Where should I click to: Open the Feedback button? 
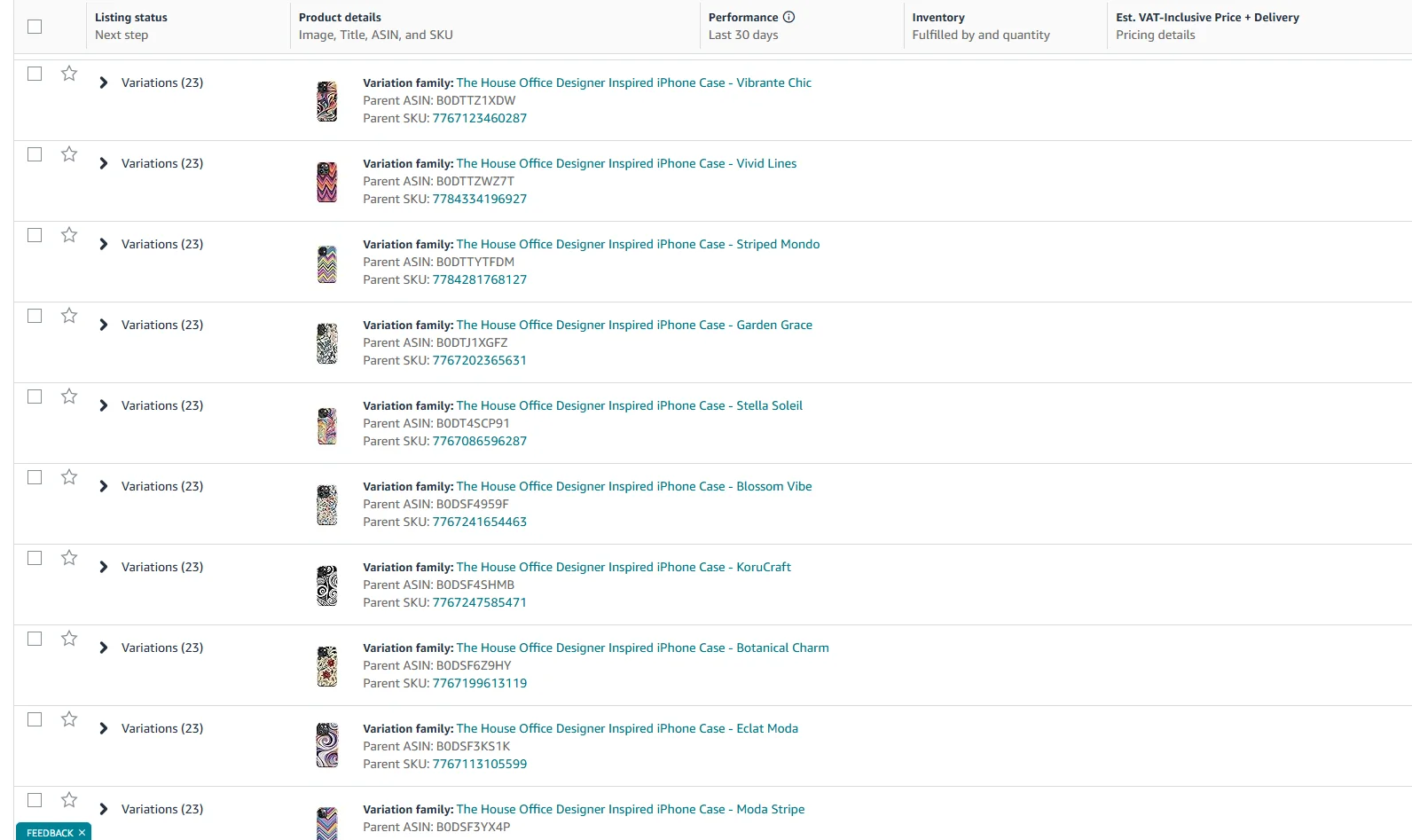coord(50,833)
